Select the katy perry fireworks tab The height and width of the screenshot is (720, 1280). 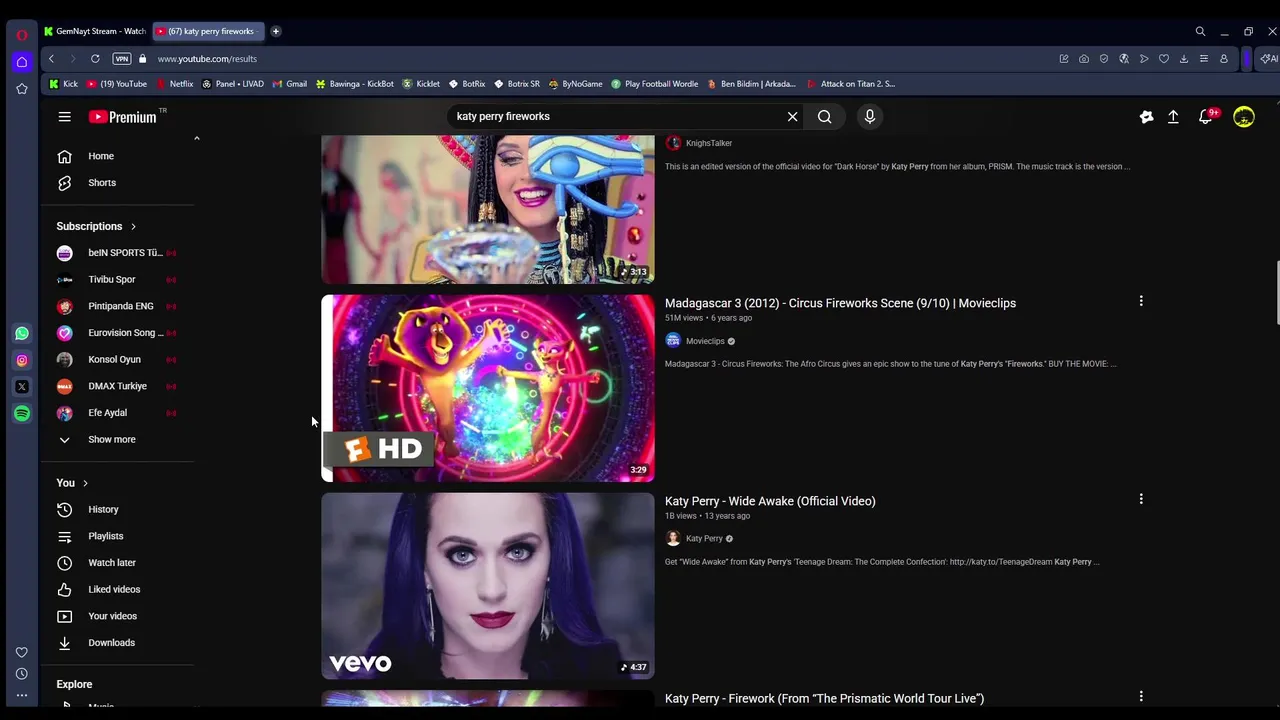pyautogui.click(x=209, y=31)
